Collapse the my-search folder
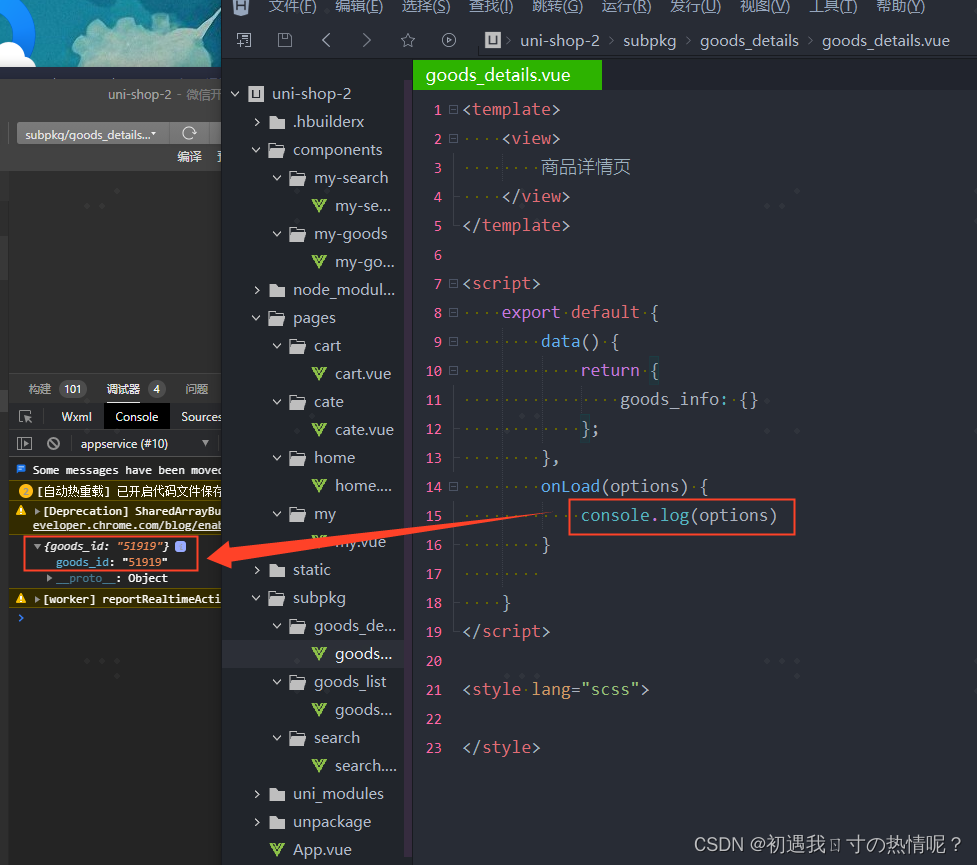Image resolution: width=977 pixels, height=865 pixels. tap(277, 178)
